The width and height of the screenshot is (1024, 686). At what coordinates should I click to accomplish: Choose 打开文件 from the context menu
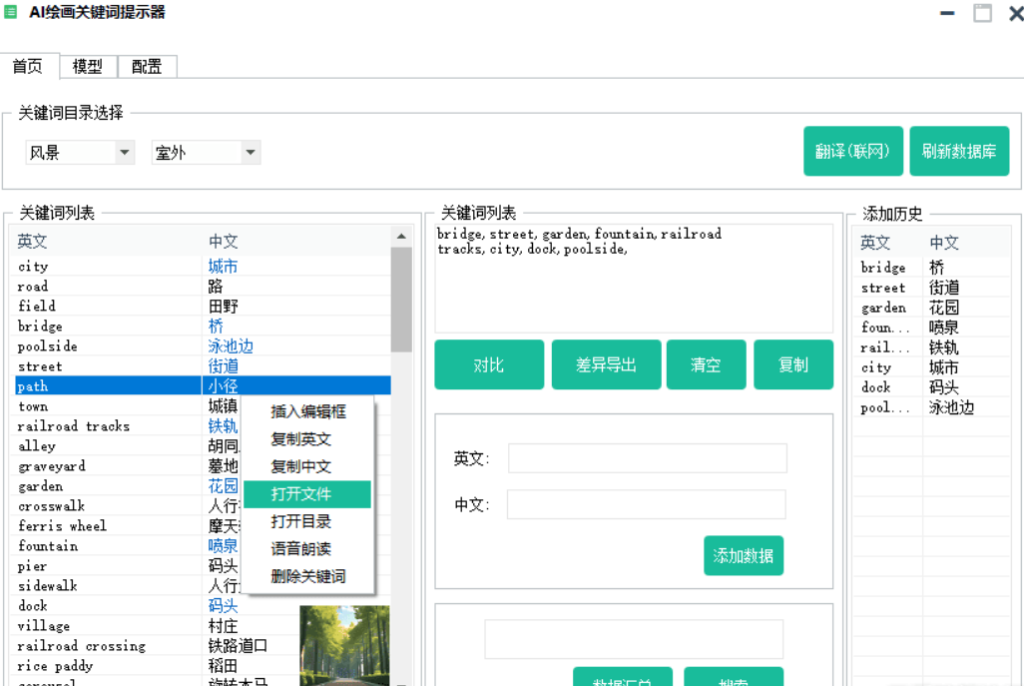click(x=302, y=494)
